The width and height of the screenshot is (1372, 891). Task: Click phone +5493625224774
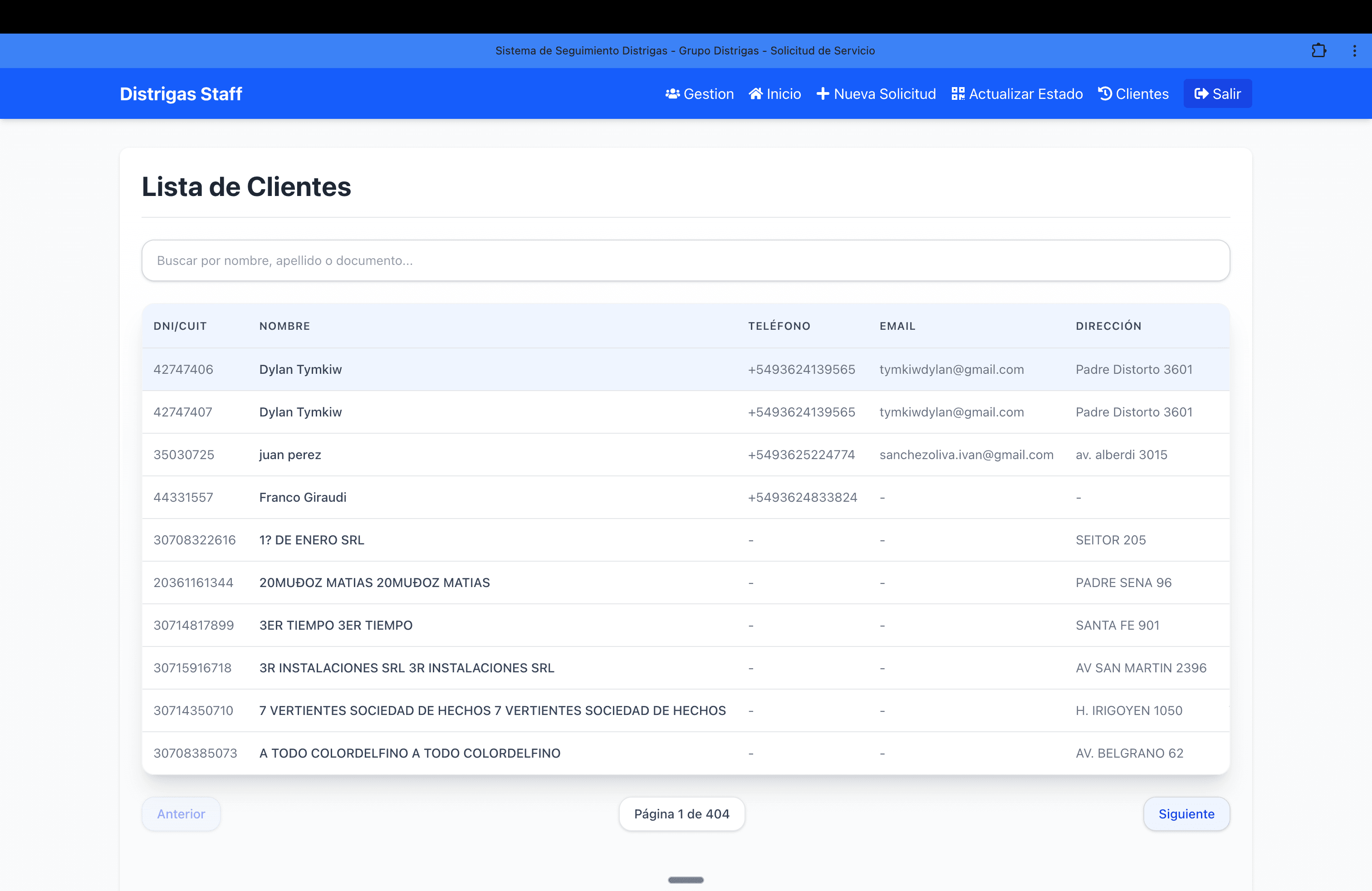(x=801, y=455)
